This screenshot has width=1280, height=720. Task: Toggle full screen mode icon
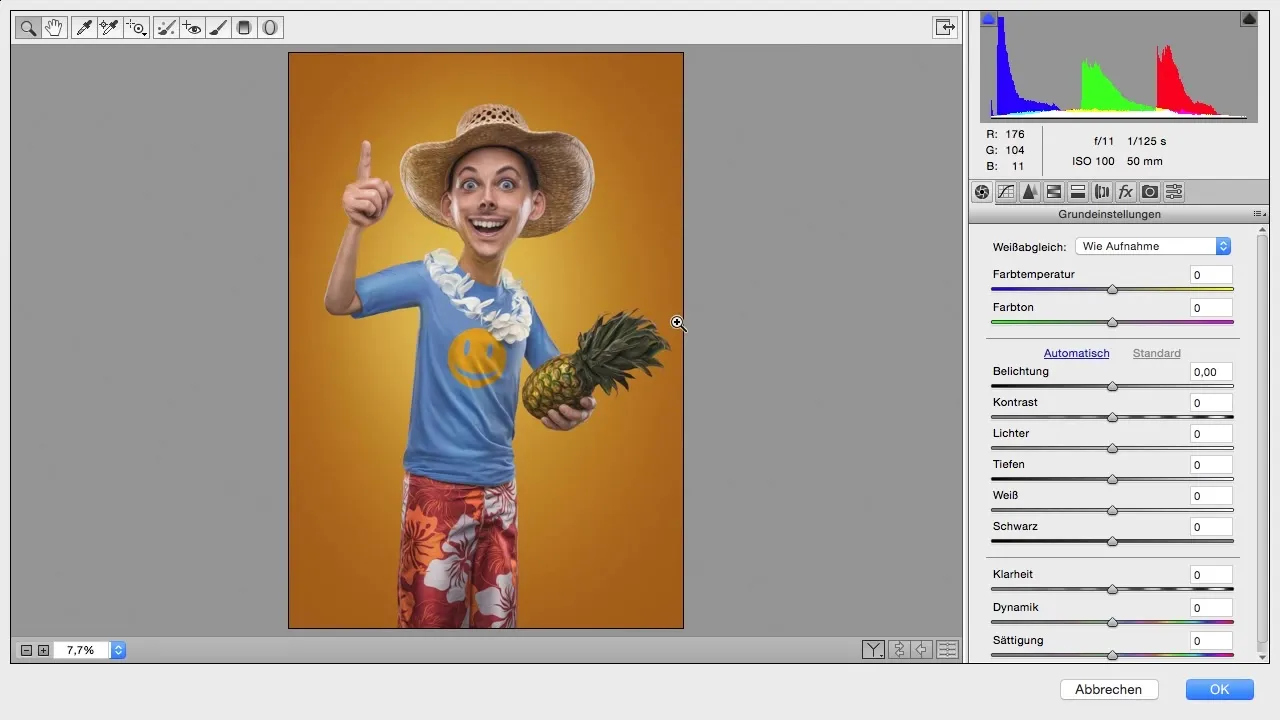(x=945, y=28)
